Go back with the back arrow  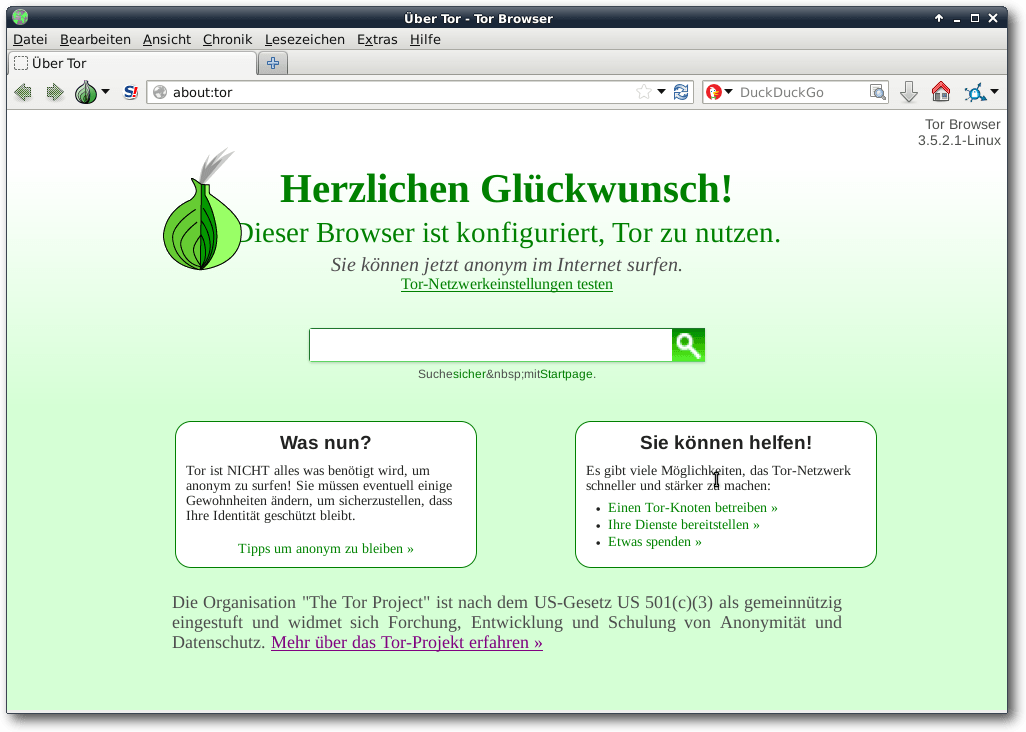[23, 92]
